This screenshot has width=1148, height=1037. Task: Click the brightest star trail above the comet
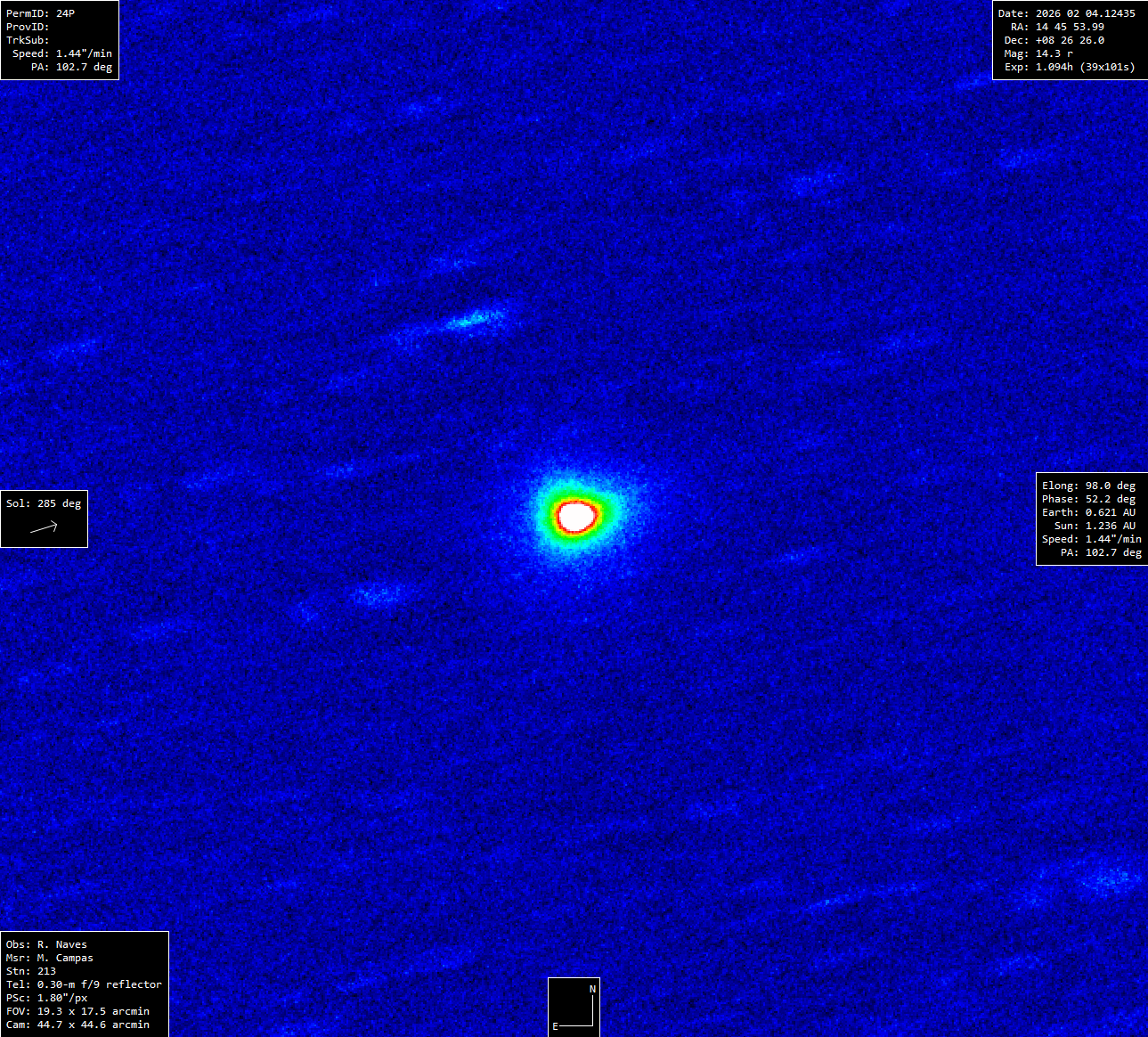click(474, 319)
